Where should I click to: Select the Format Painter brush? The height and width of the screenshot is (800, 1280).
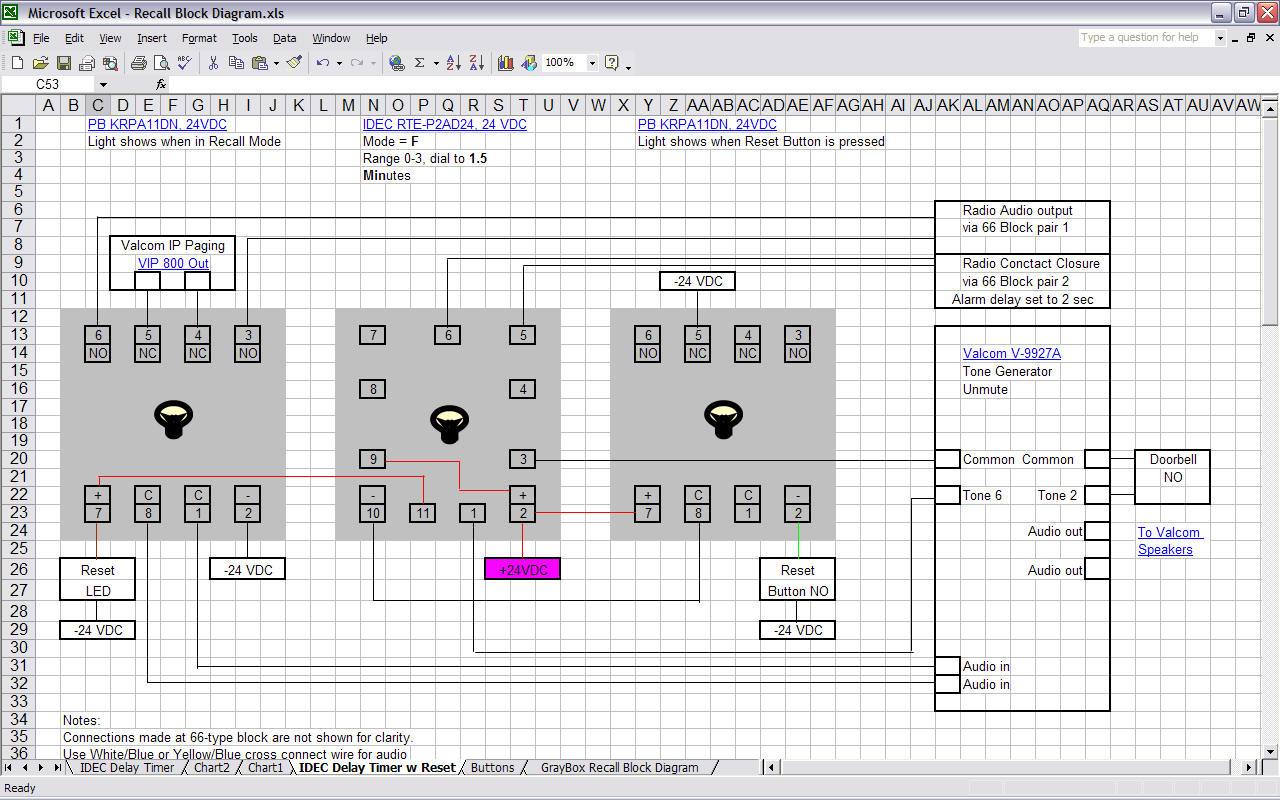pos(294,62)
